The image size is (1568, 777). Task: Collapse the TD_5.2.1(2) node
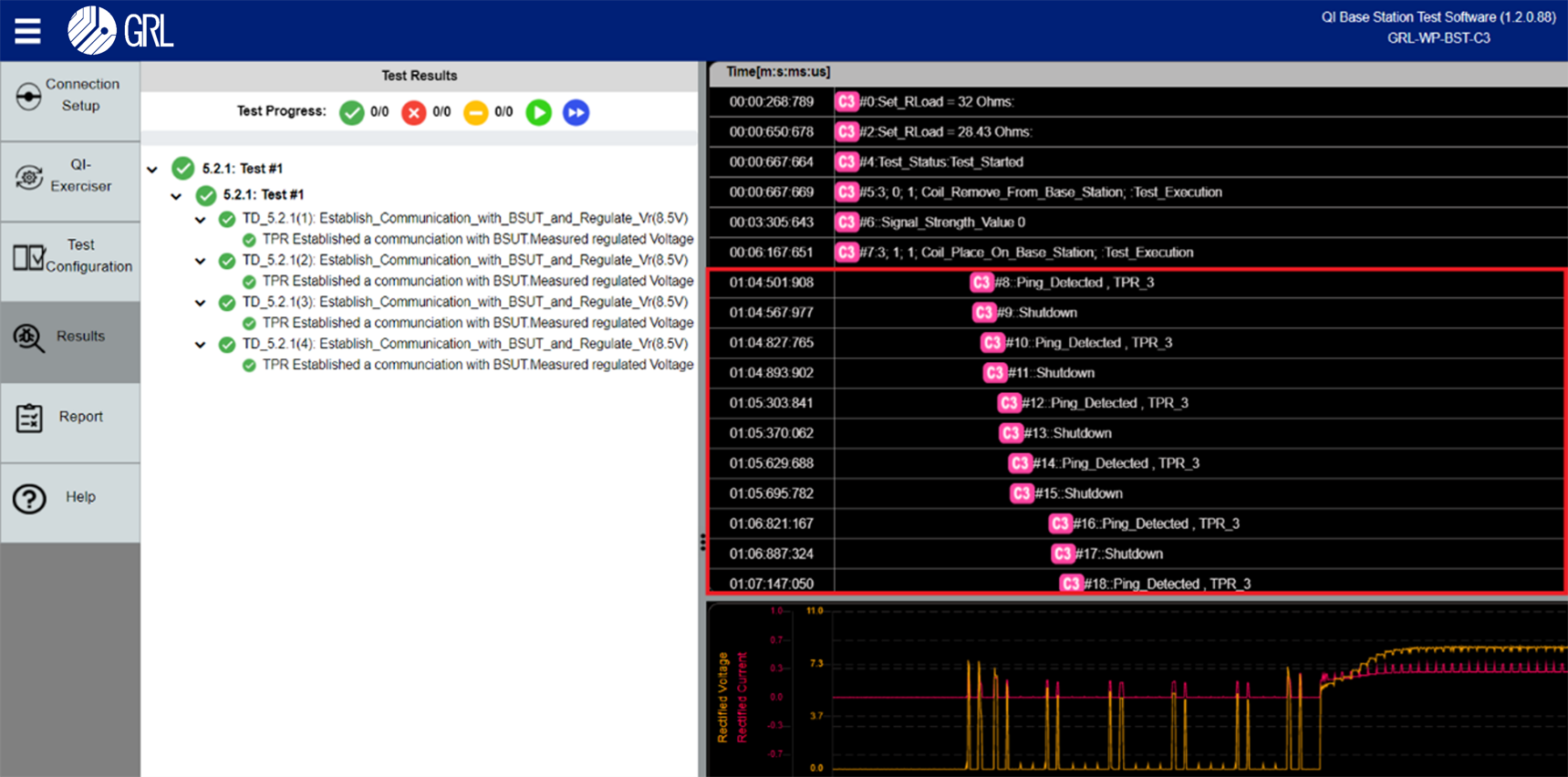tap(201, 262)
